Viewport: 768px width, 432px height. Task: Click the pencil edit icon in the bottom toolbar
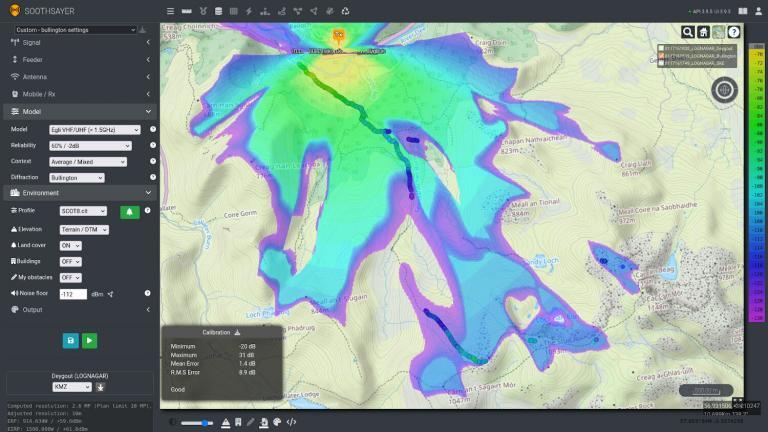pyautogui.click(x=250, y=422)
